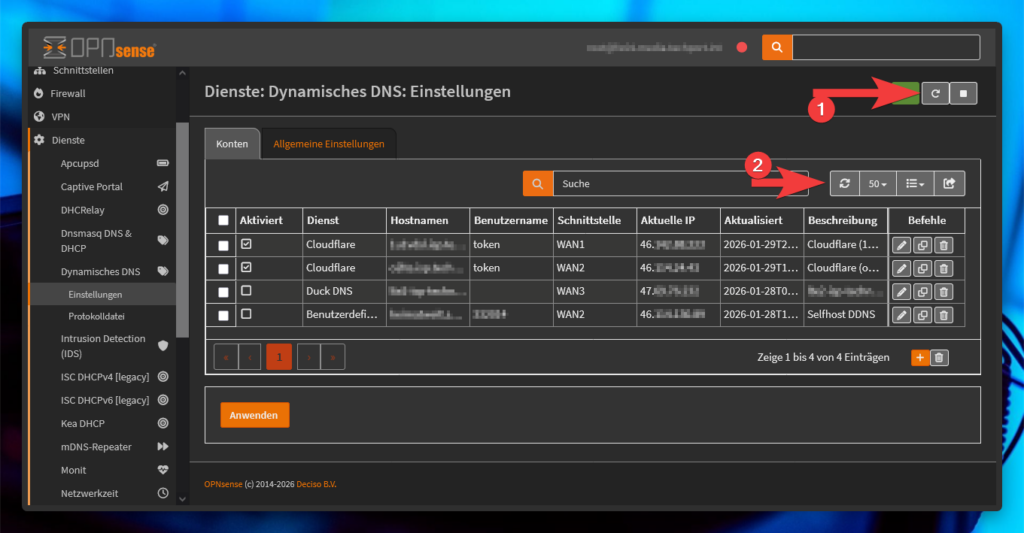Click the stop service square icon
Viewport: 1024px width, 533px height.
pyautogui.click(x=963, y=93)
